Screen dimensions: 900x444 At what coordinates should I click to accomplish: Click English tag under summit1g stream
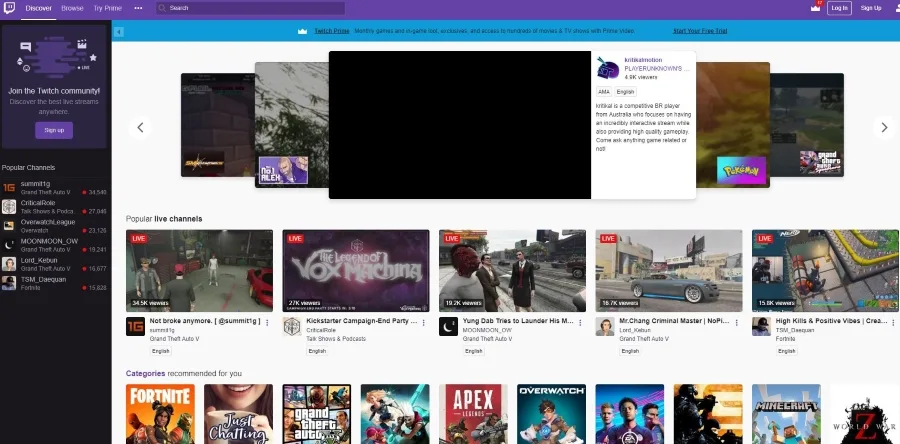click(x=161, y=351)
